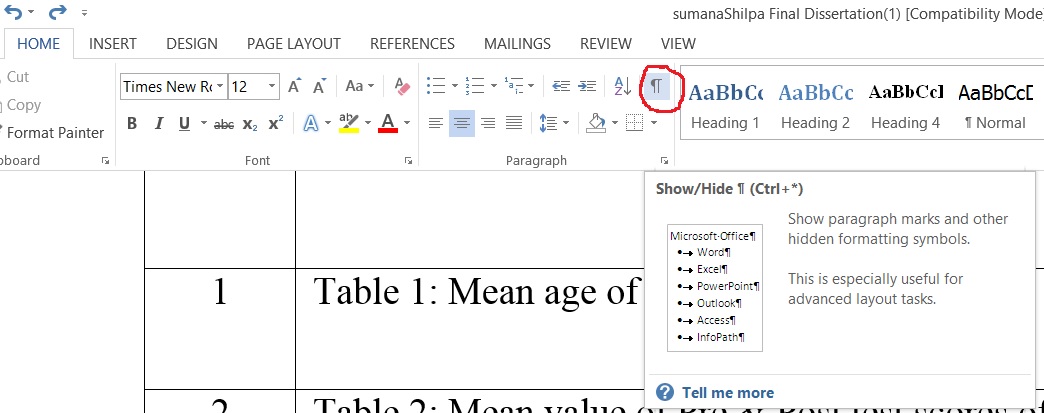Click the Borders icon
This screenshot has height=413, width=1044.
click(x=635, y=123)
